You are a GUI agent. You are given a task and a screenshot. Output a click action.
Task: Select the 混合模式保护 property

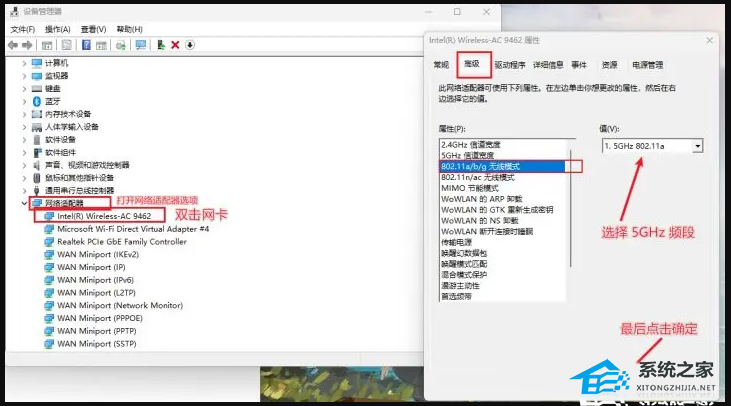tap(464, 275)
